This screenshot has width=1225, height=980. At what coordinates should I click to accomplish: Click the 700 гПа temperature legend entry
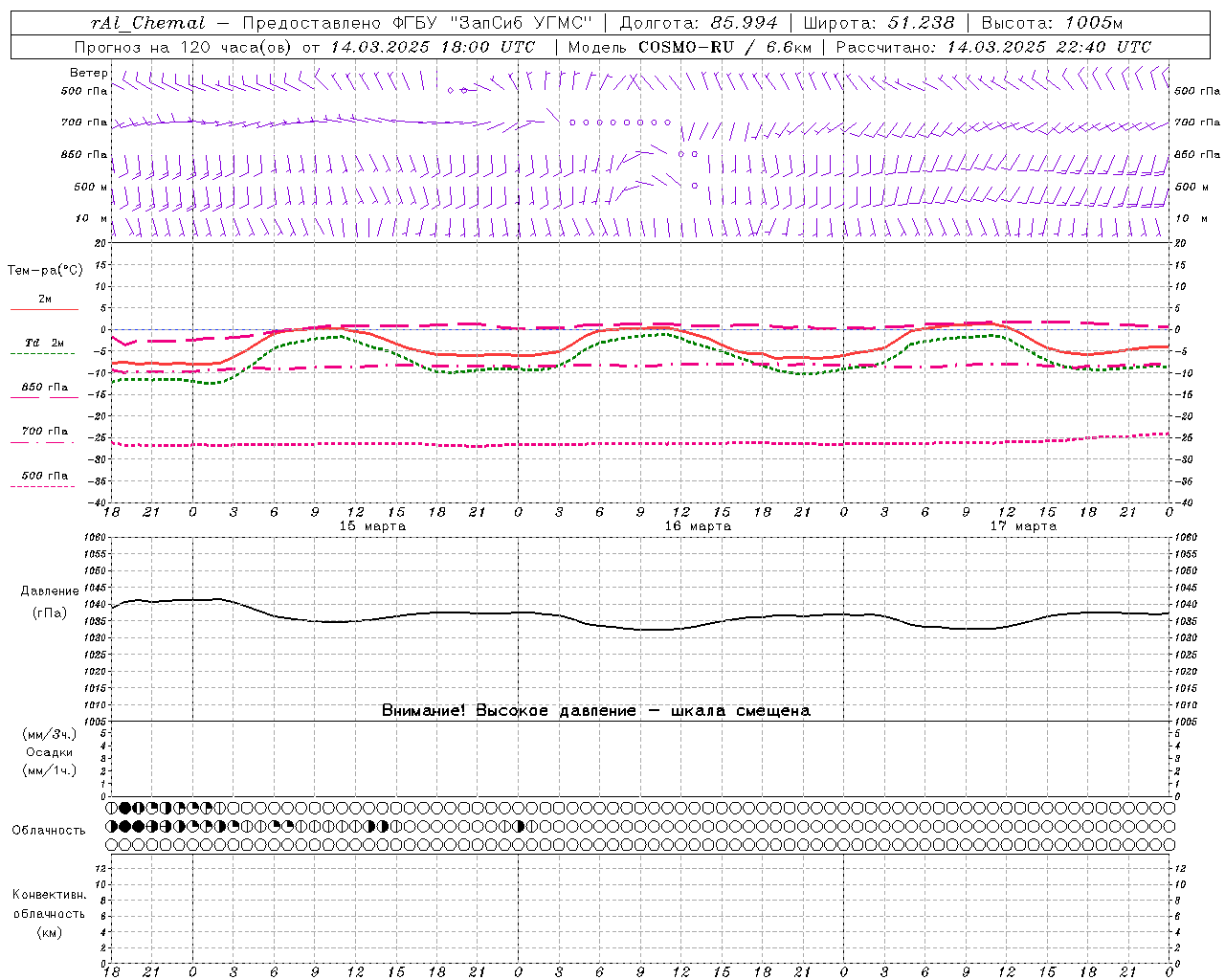[44, 432]
